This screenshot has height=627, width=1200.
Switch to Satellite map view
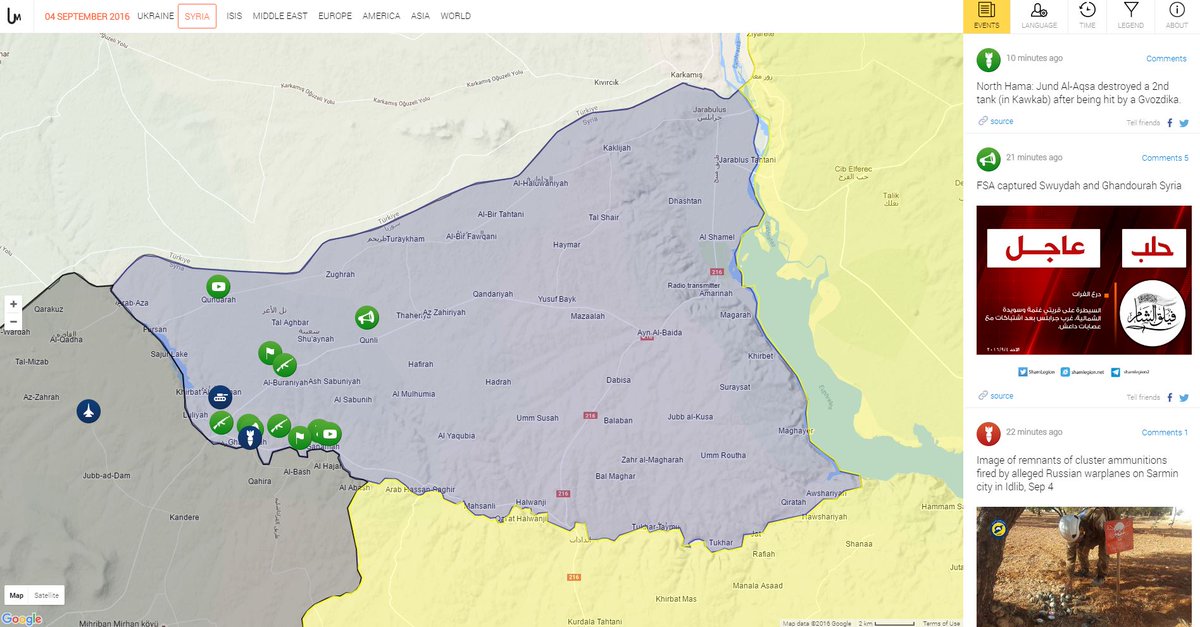pos(47,595)
